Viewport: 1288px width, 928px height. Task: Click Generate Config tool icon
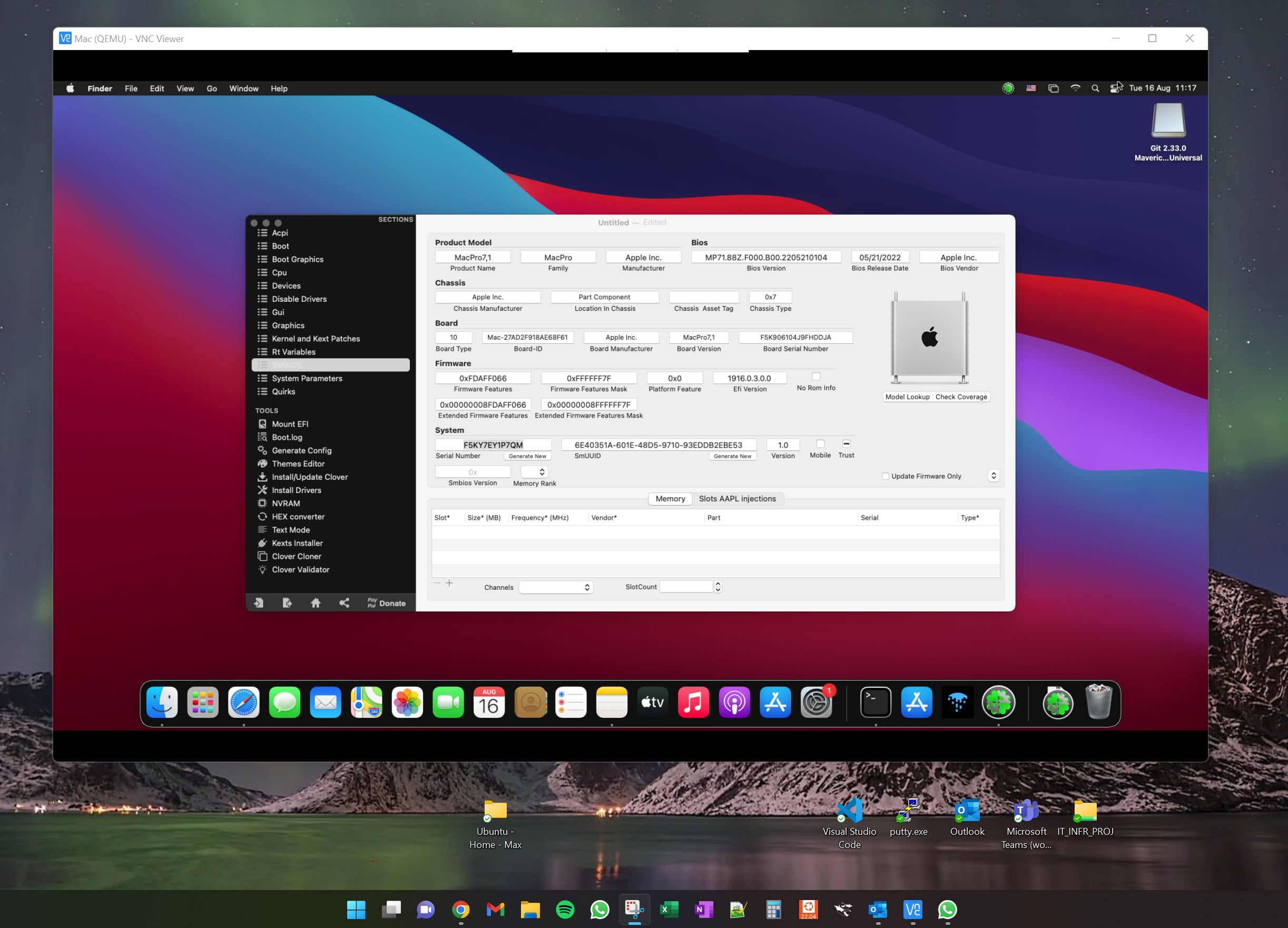[x=262, y=450]
